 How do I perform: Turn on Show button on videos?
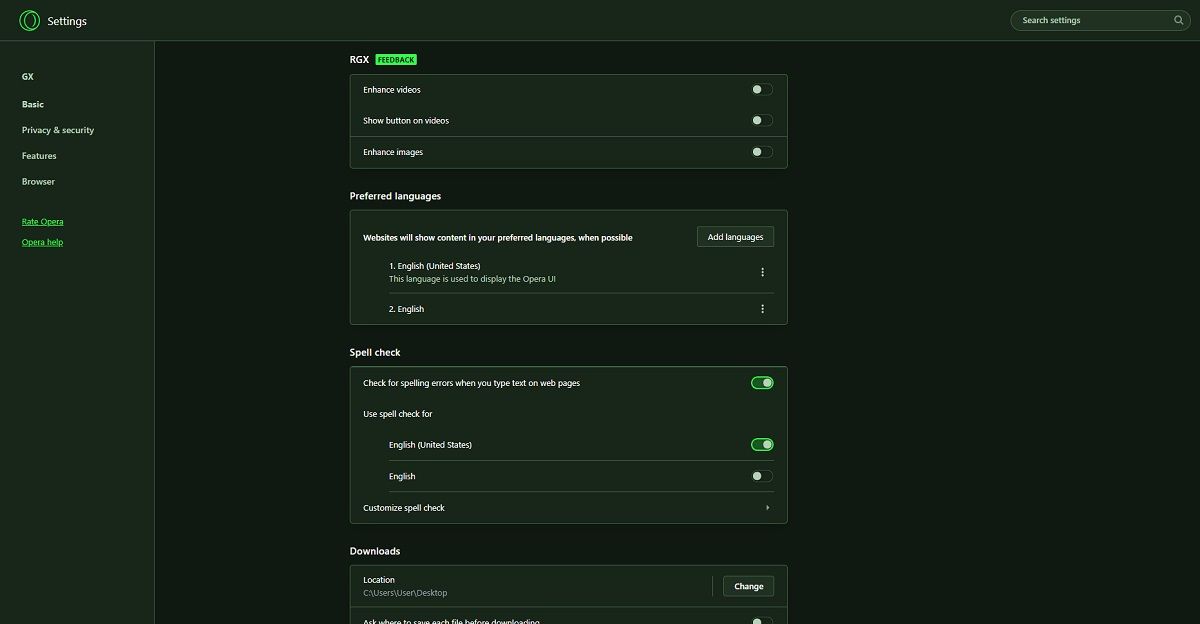(x=761, y=120)
